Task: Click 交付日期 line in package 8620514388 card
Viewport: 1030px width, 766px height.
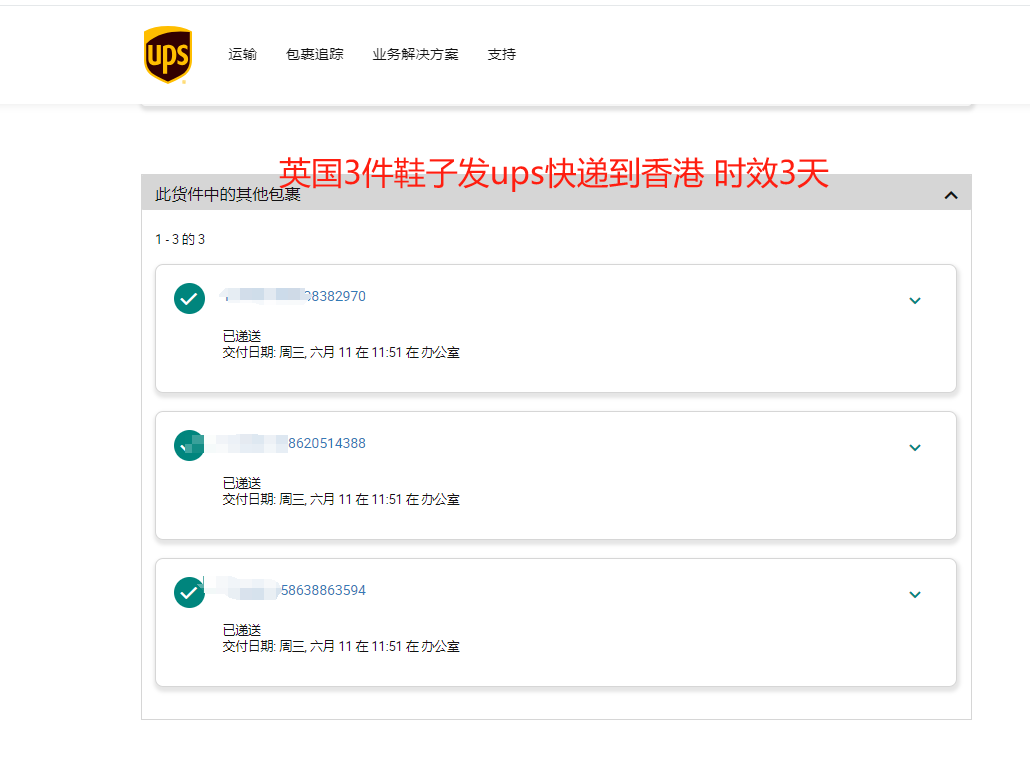Action: [x=341, y=500]
